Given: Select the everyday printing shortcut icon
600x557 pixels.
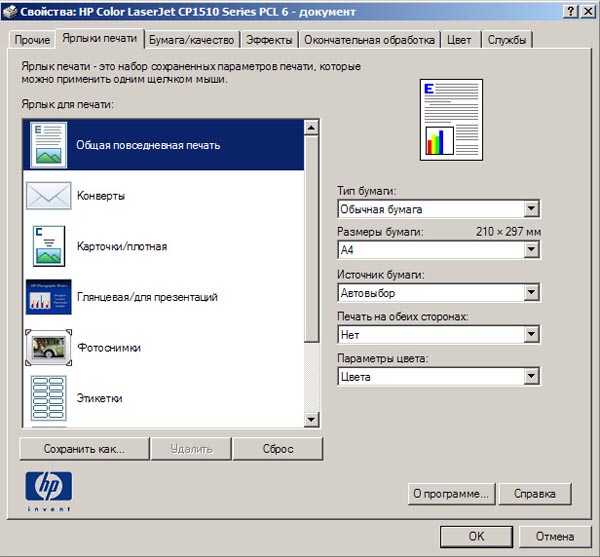Looking at the screenshot, I should coord(48,145).
